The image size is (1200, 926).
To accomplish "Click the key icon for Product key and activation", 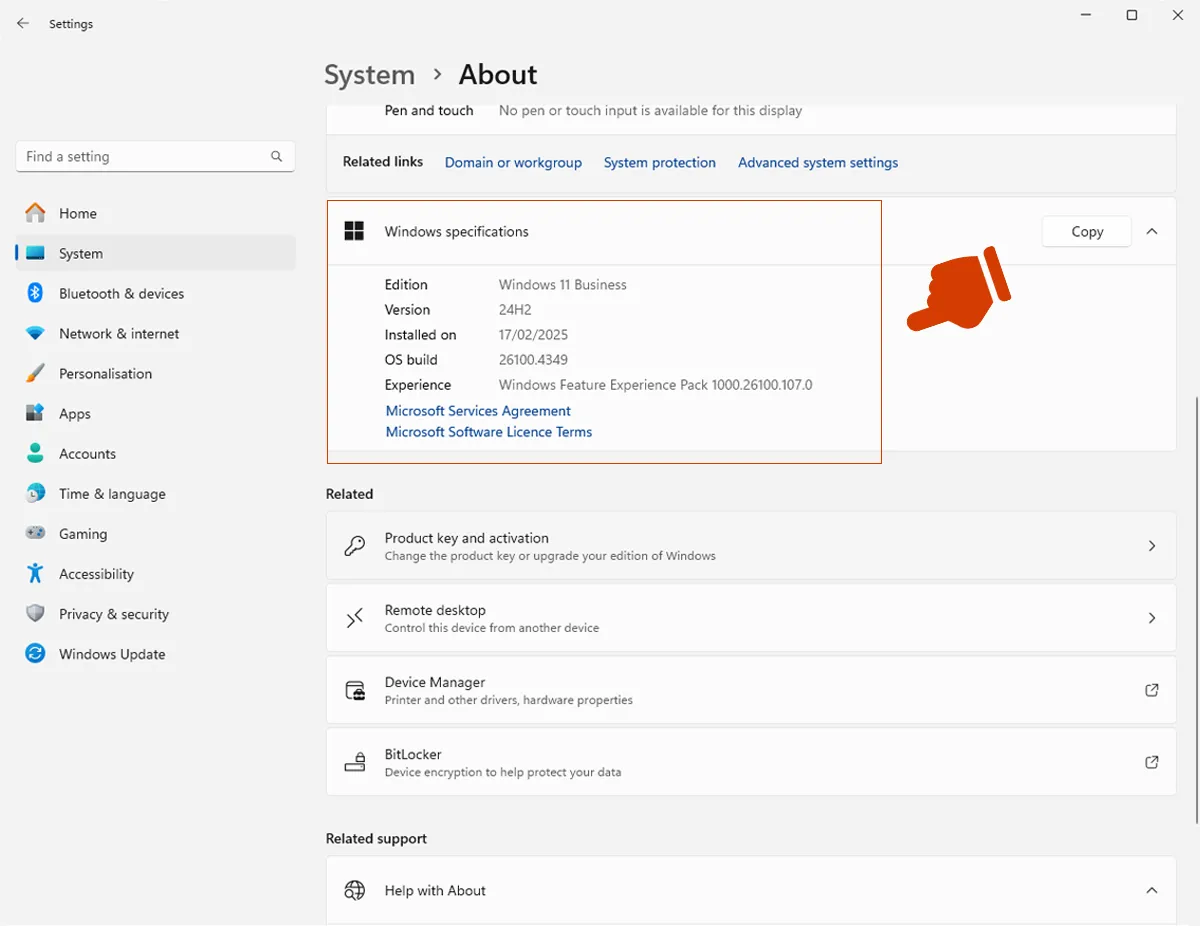I will coord(354,546).
